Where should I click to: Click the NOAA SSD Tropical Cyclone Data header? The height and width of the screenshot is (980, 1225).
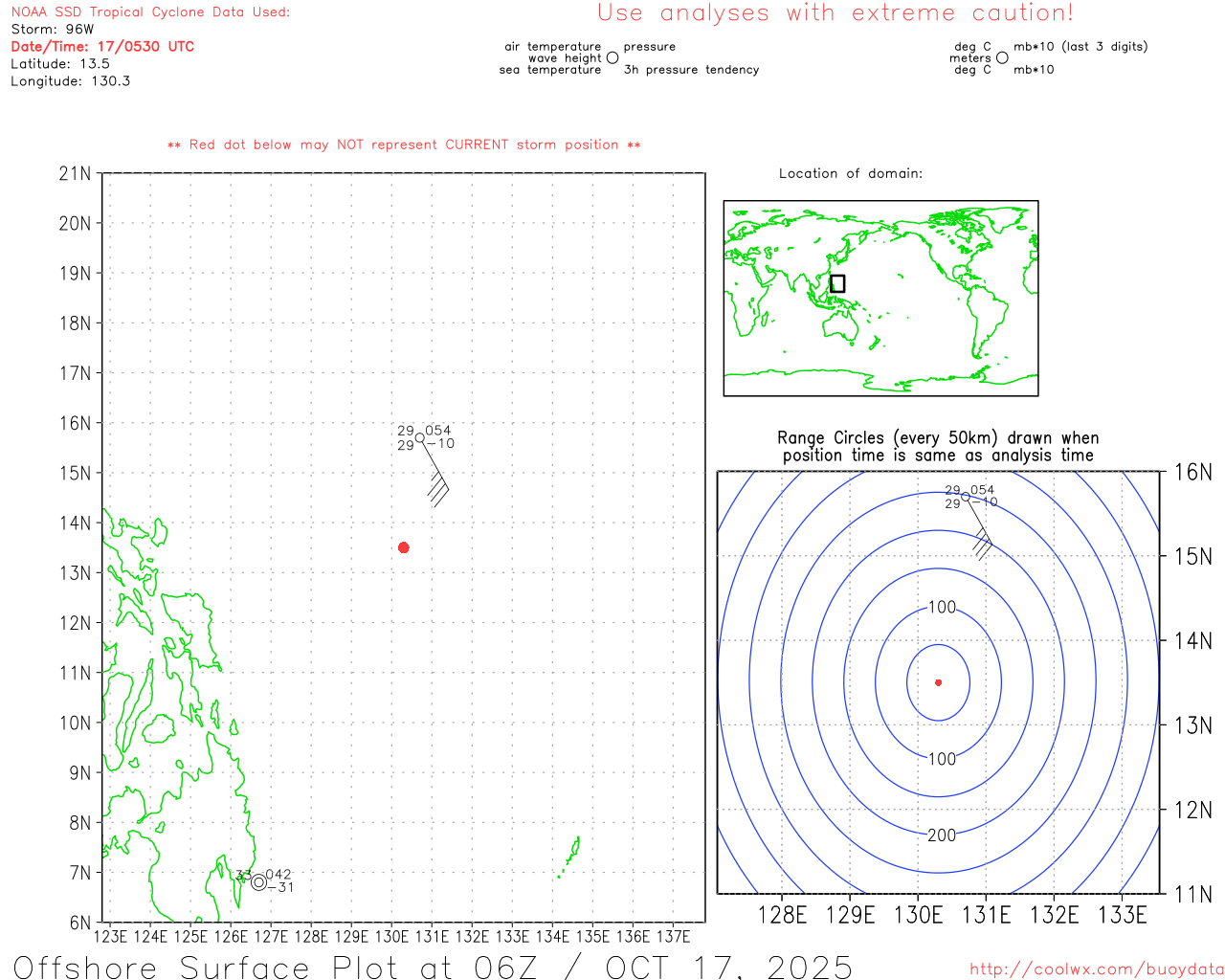pos(150,12)
